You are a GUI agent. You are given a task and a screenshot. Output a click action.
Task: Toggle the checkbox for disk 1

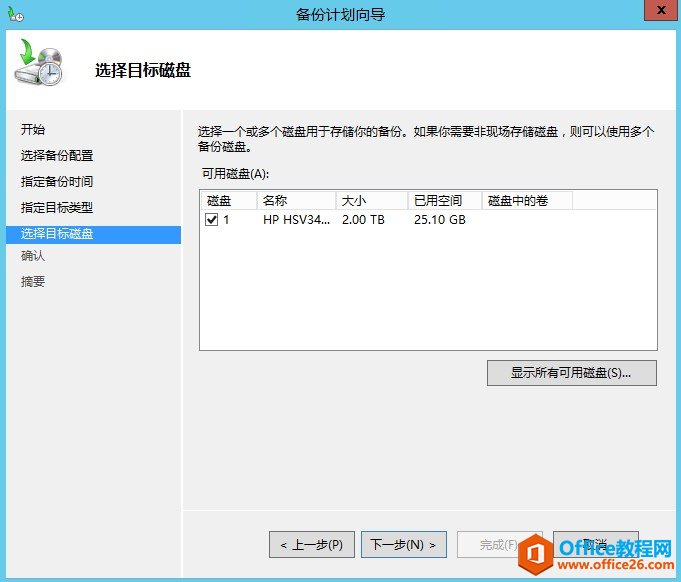click(x=212, y=219)
